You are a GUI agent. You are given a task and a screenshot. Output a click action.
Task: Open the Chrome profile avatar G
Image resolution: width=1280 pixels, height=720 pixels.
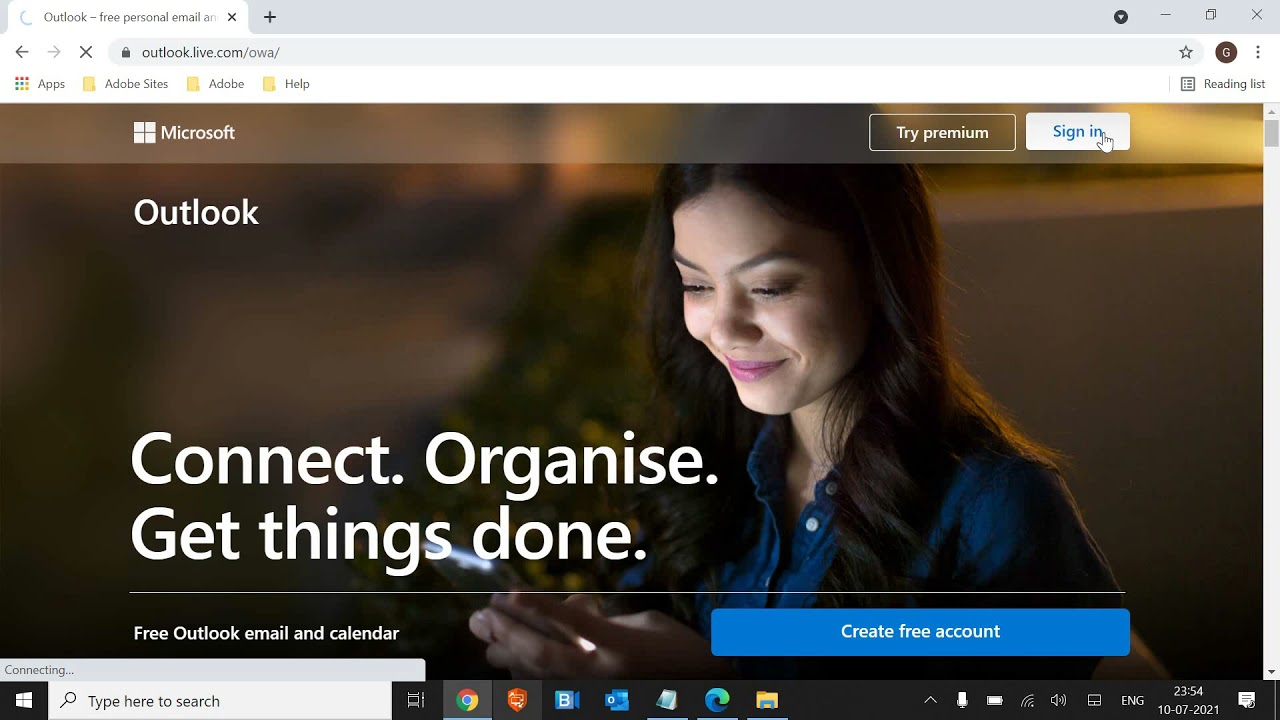click(x=1226, y=52)
